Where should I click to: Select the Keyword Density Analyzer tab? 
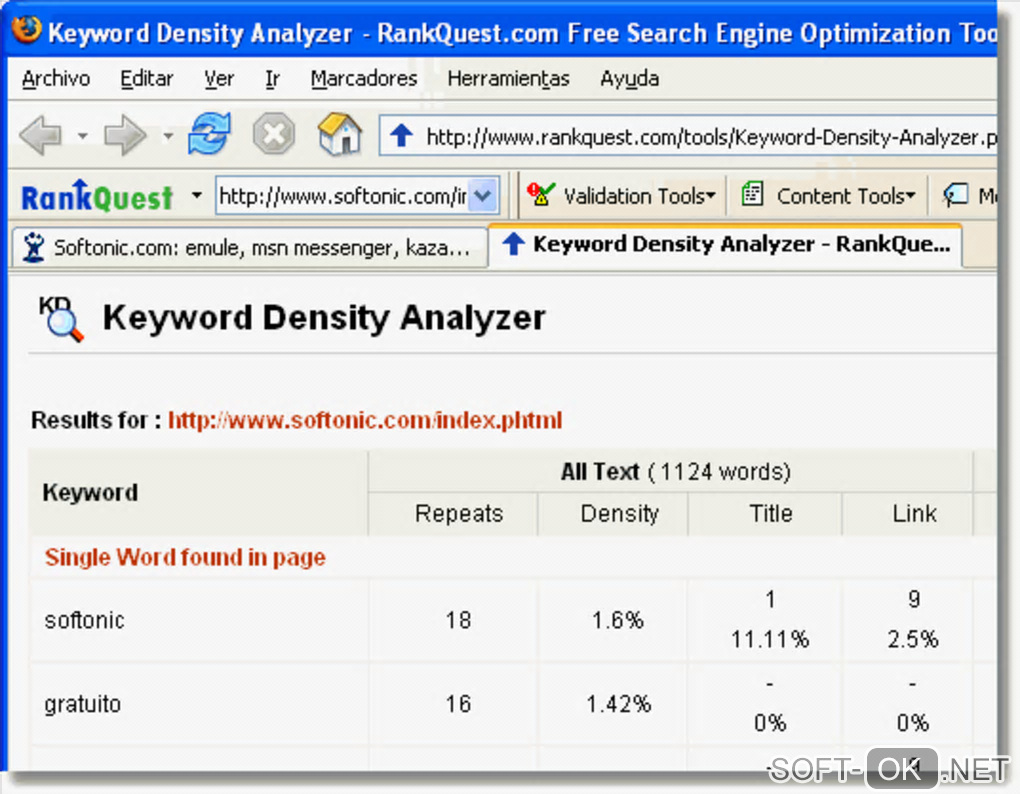tap(725, 245)
